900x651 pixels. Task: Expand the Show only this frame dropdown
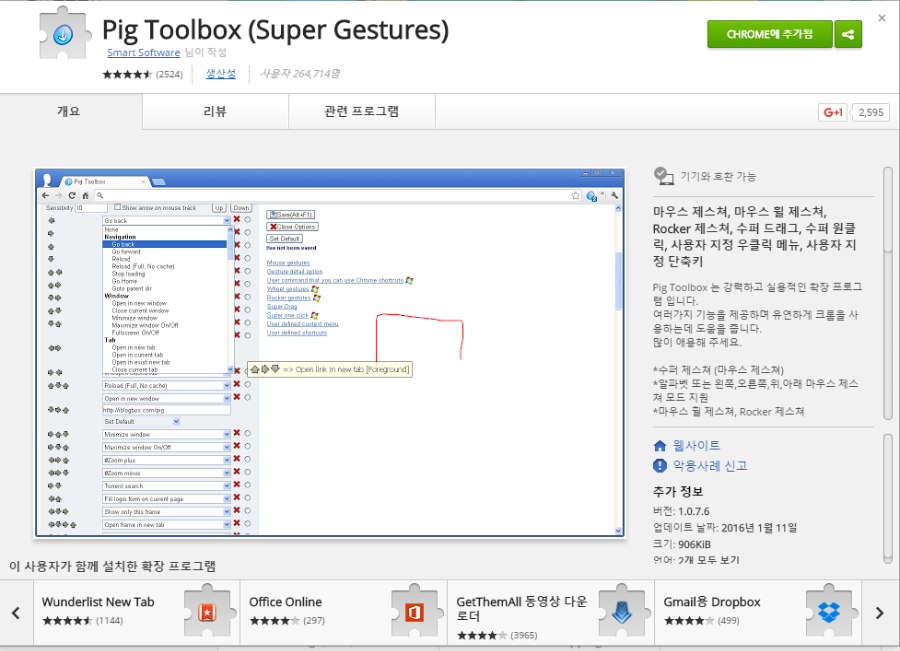(x=166, y=512)
